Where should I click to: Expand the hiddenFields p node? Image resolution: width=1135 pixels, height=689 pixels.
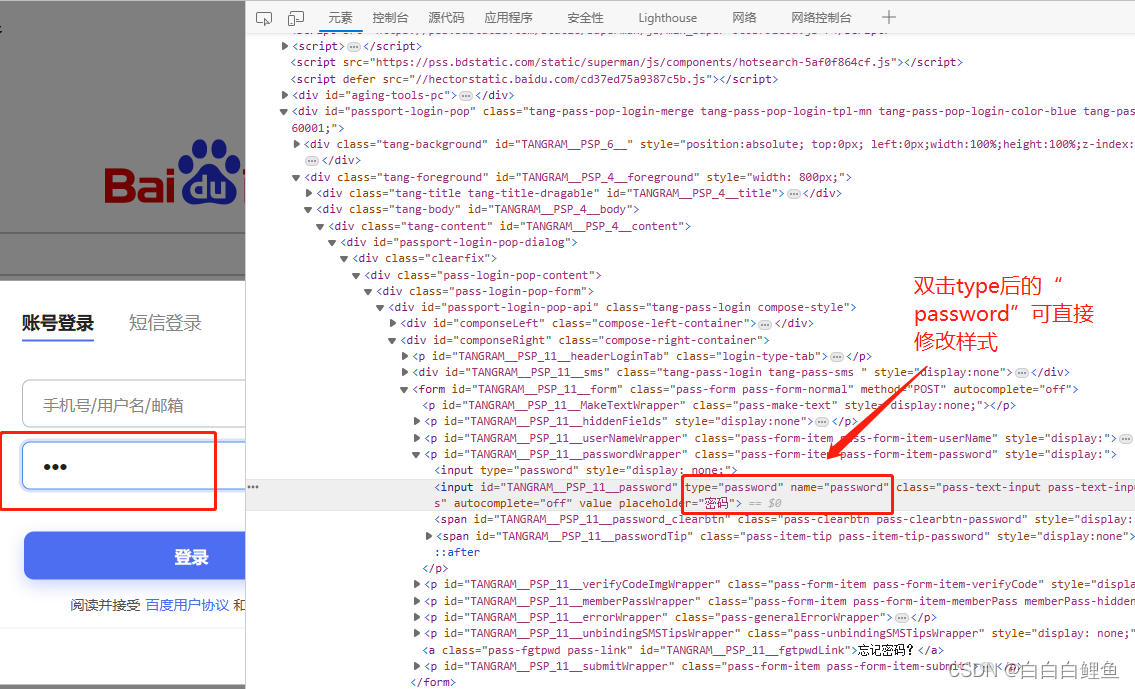[417, 421]
